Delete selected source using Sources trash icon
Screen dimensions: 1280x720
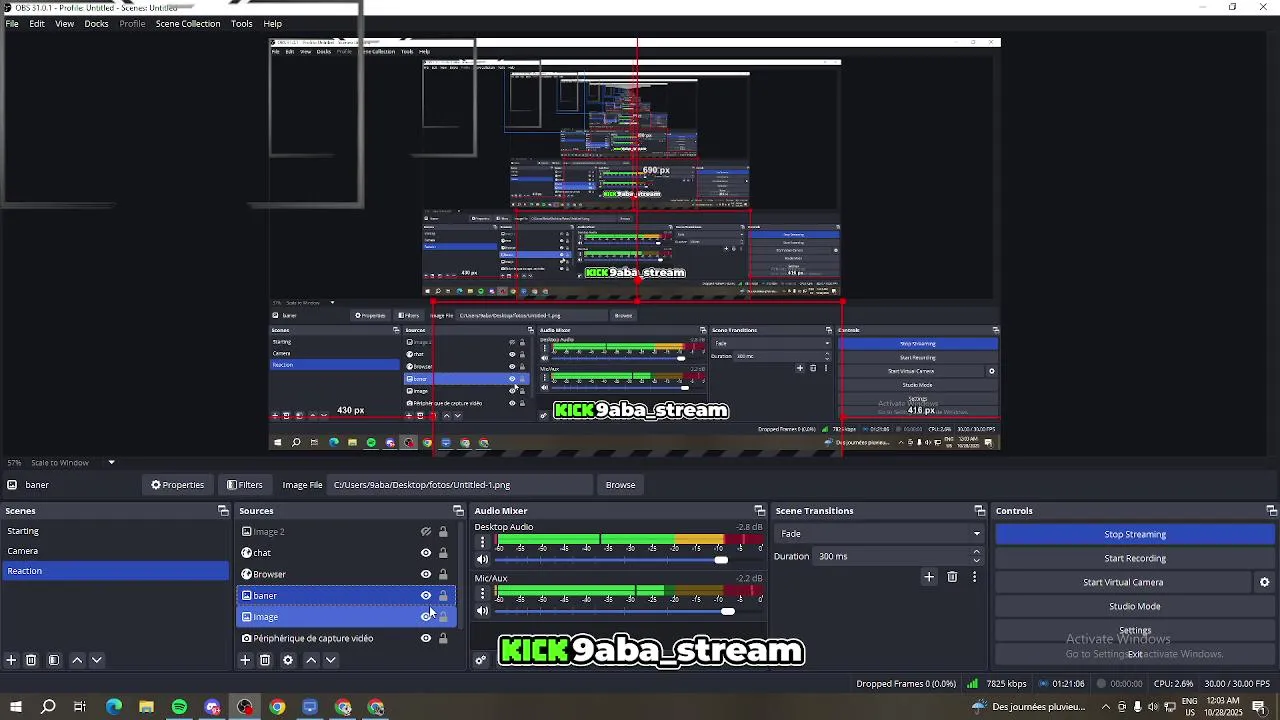tap(265, 660)
